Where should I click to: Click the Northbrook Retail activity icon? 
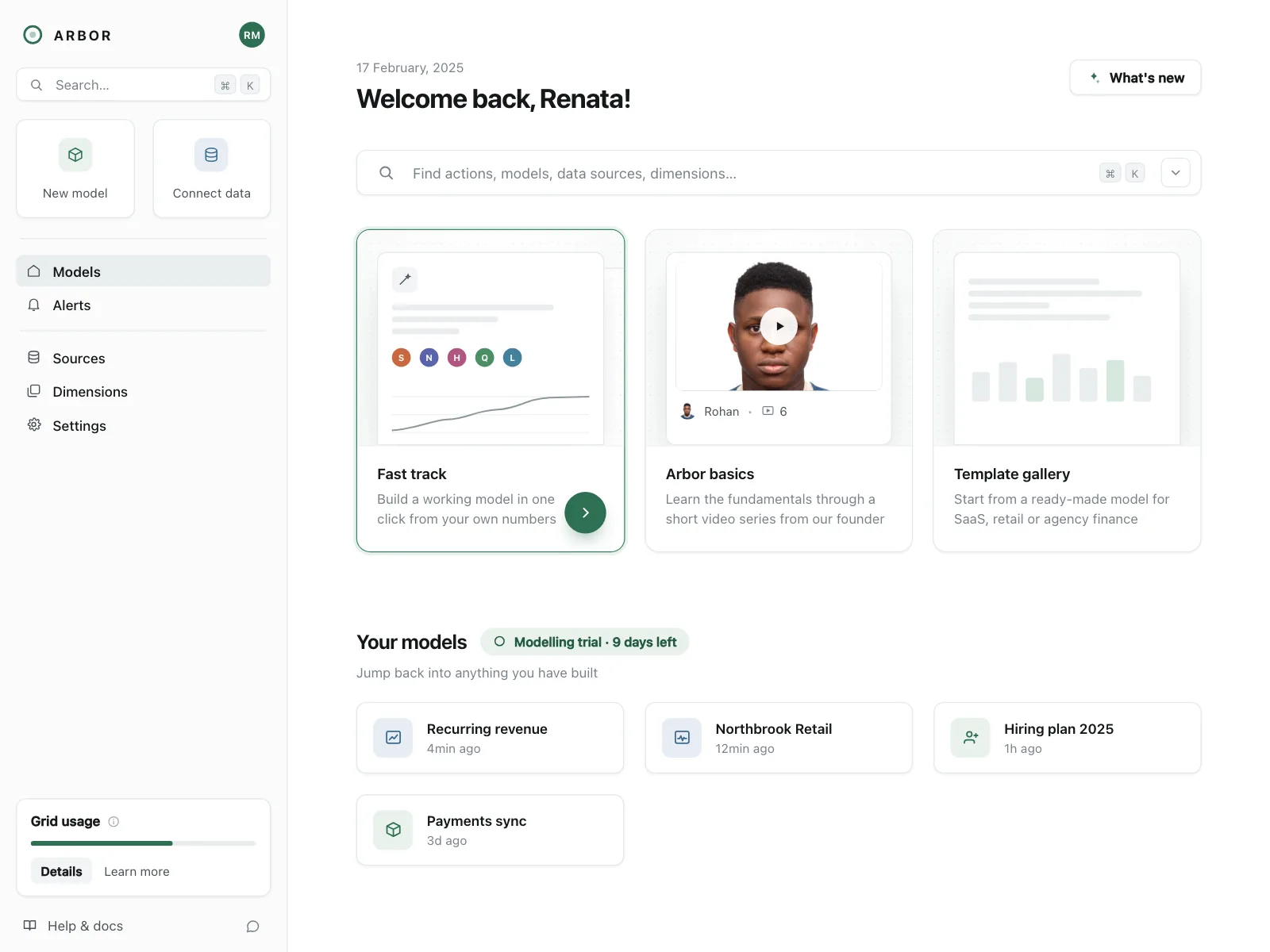pyautogui.click(x=682, y=738)
